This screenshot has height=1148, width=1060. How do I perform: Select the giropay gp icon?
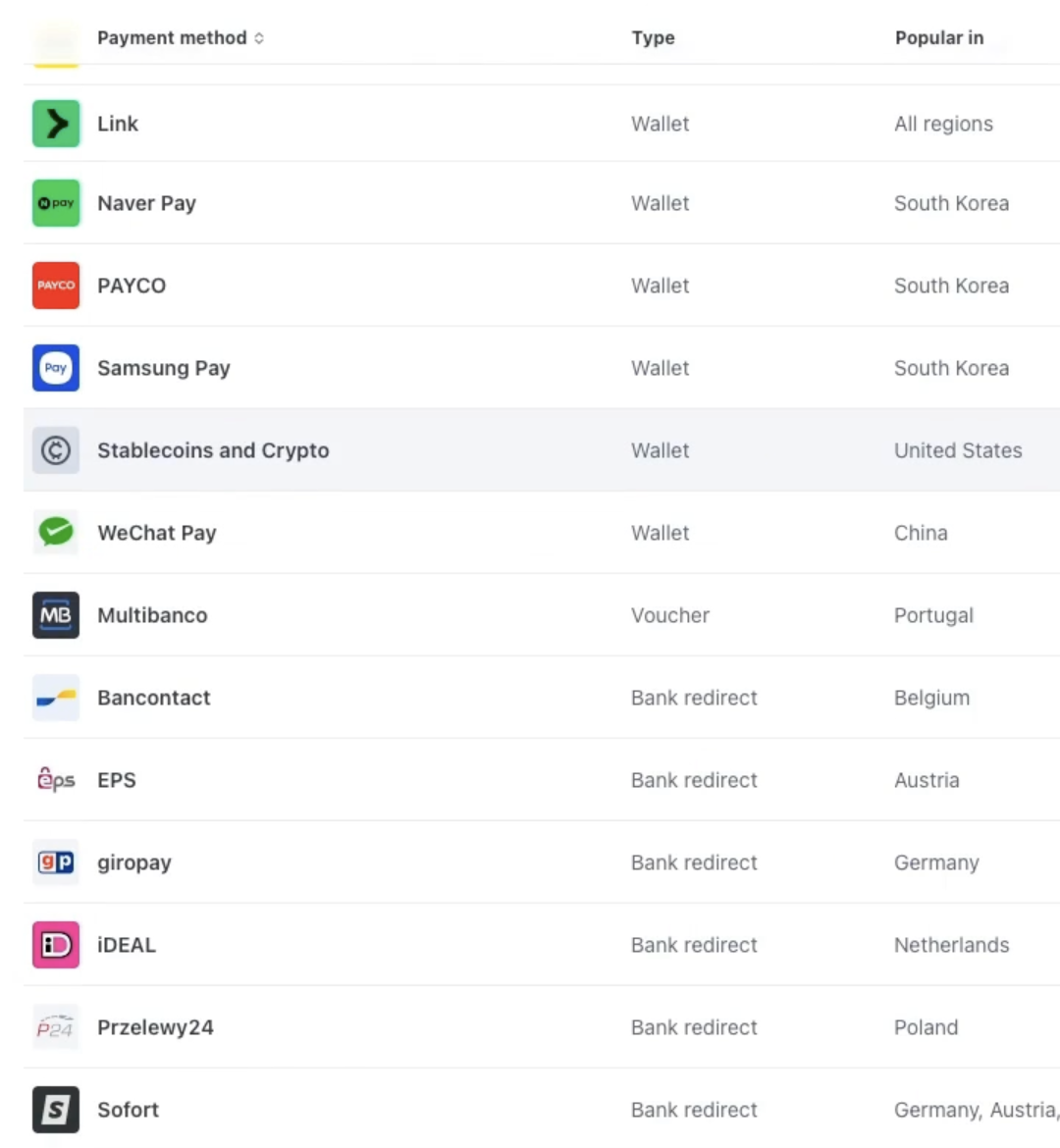56,862
